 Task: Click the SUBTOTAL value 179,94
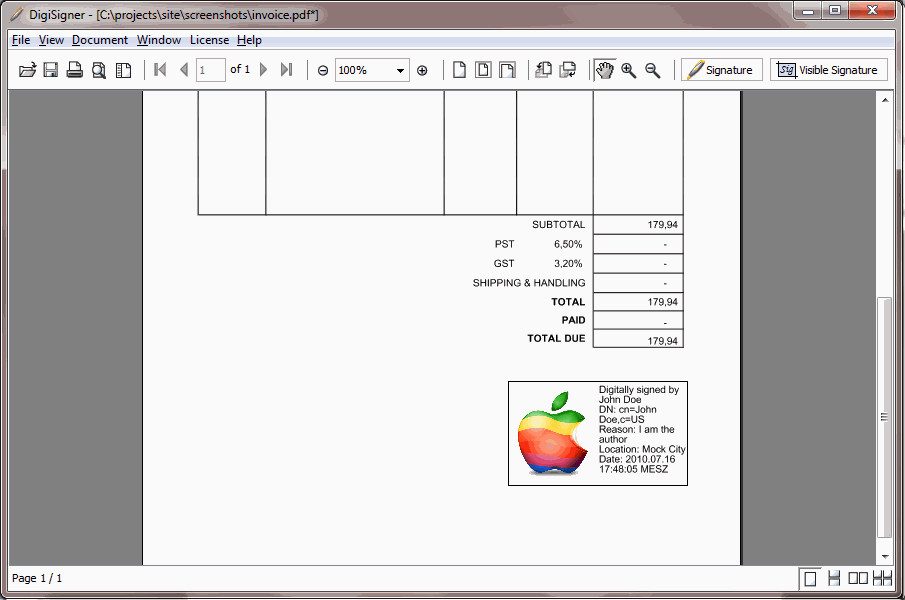[662, 224]
